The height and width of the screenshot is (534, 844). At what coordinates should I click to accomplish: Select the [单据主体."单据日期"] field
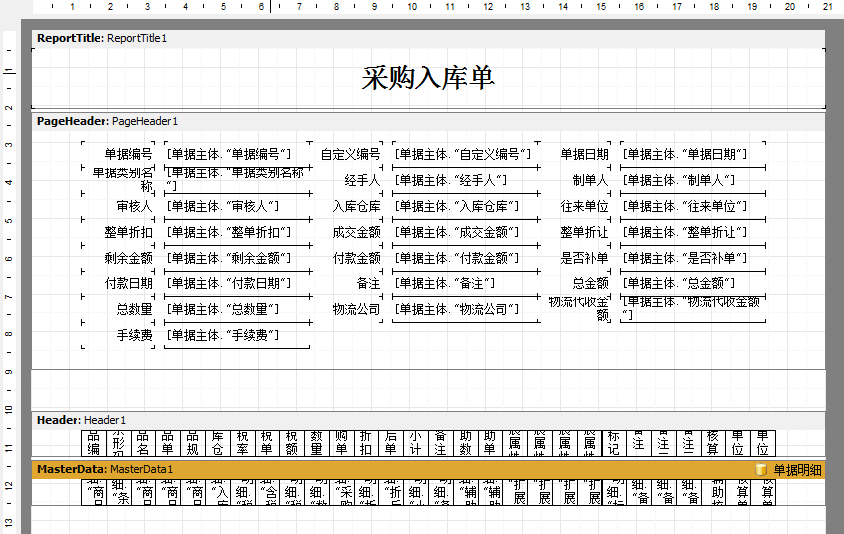pyautogui.click(x=692, y=154)
